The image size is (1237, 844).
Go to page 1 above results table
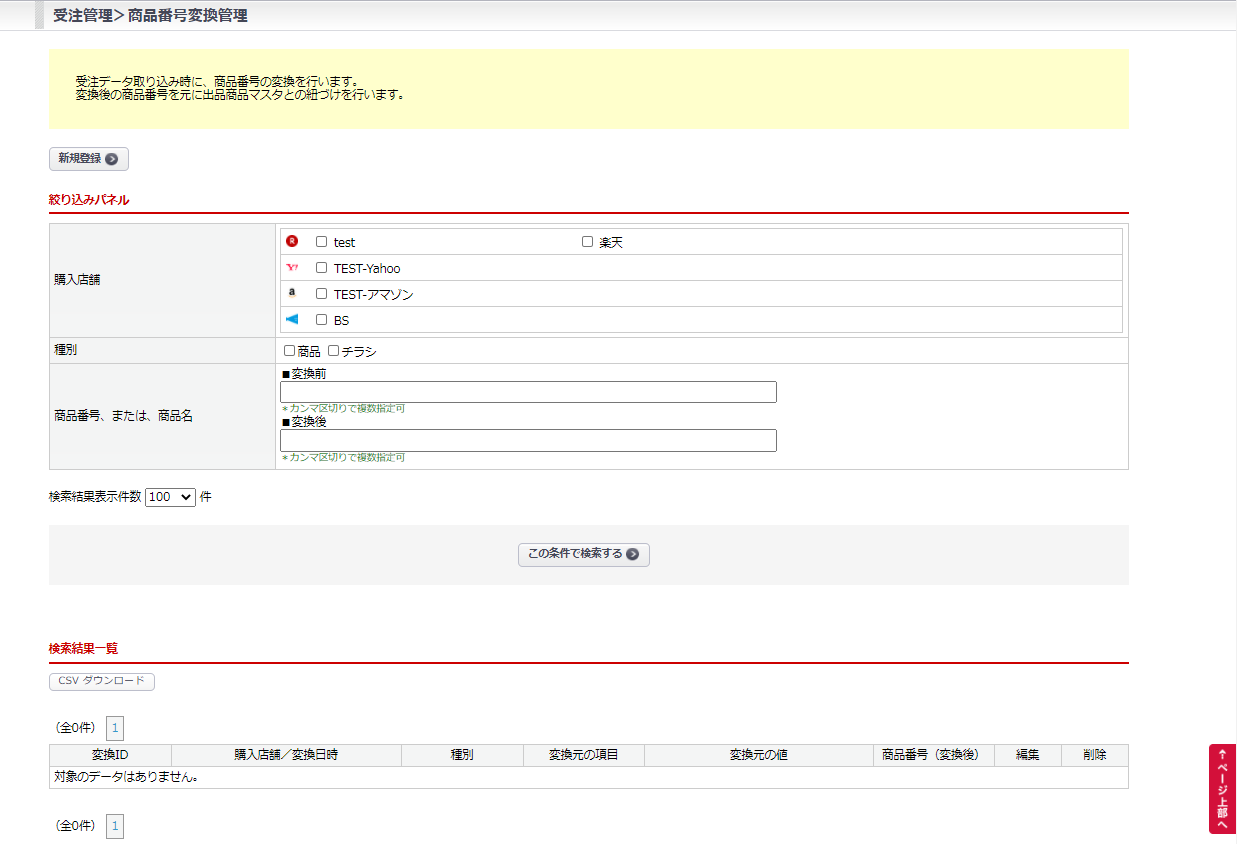tap(115, 728)
